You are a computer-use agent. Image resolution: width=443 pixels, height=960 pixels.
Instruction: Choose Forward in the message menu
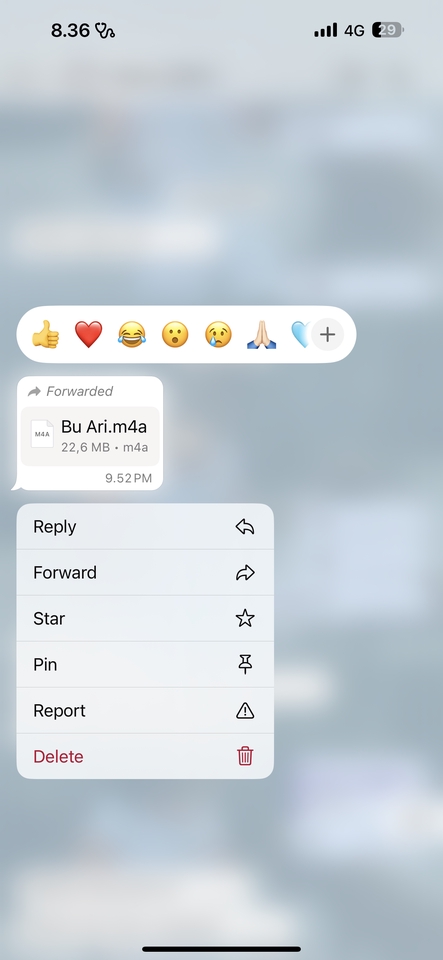145,572
